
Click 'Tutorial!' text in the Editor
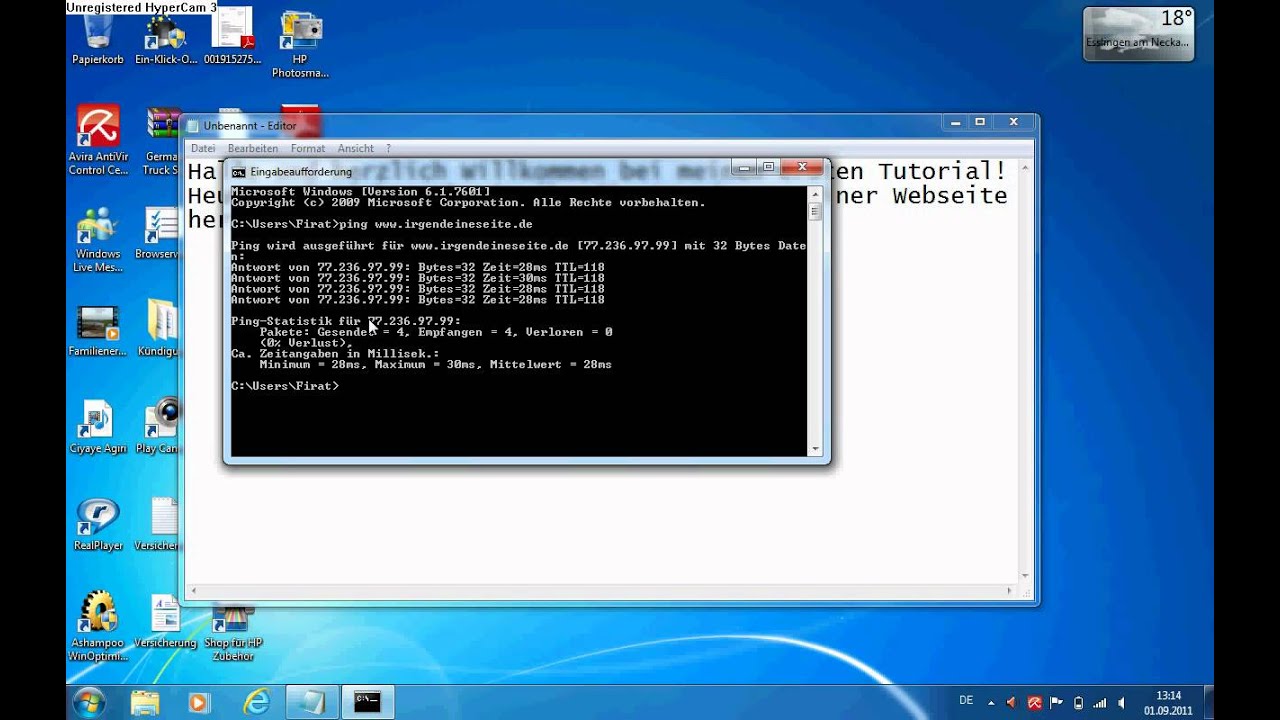pos(942,171)
